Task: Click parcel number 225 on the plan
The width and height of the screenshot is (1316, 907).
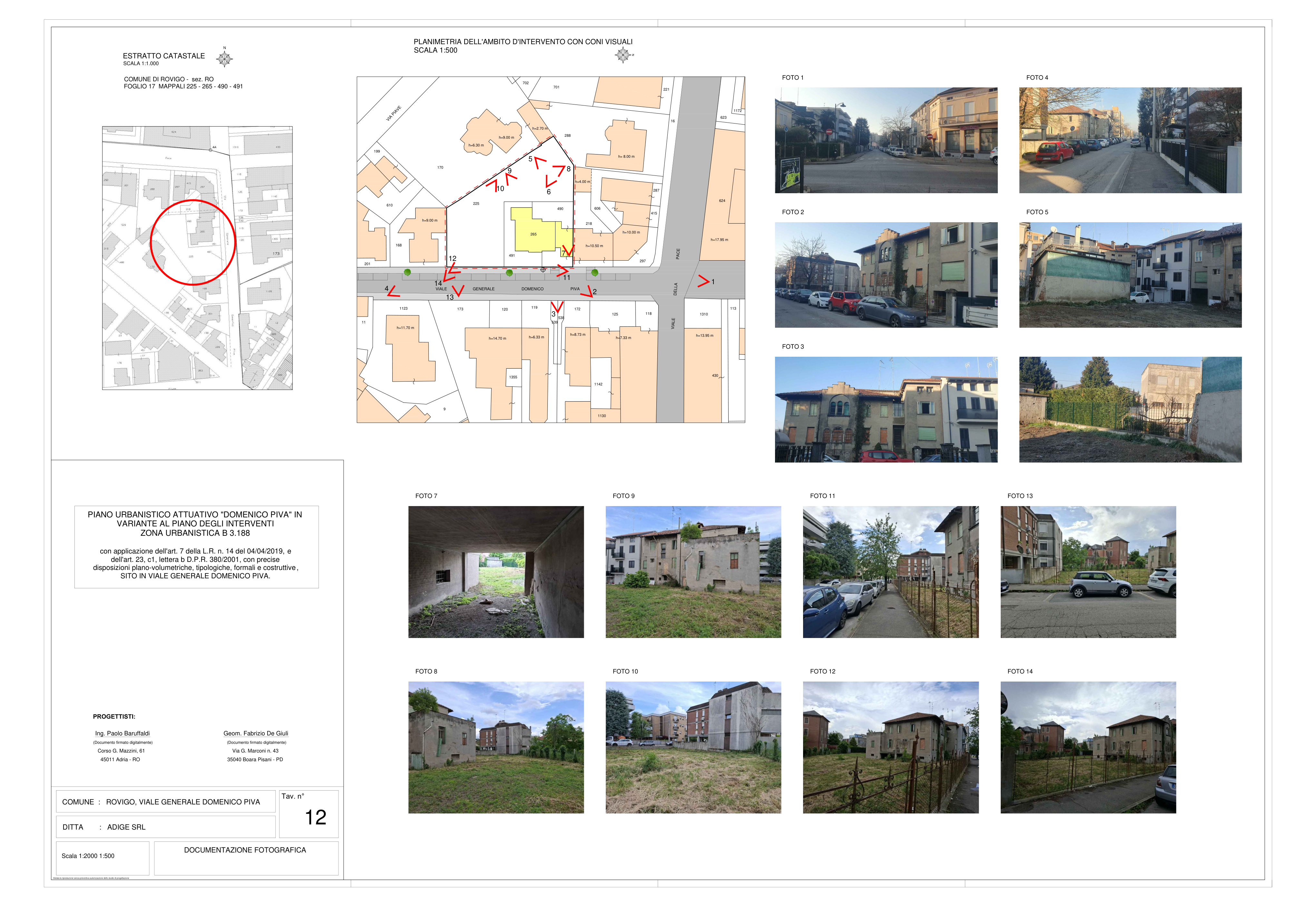Action: click(476, 204)
